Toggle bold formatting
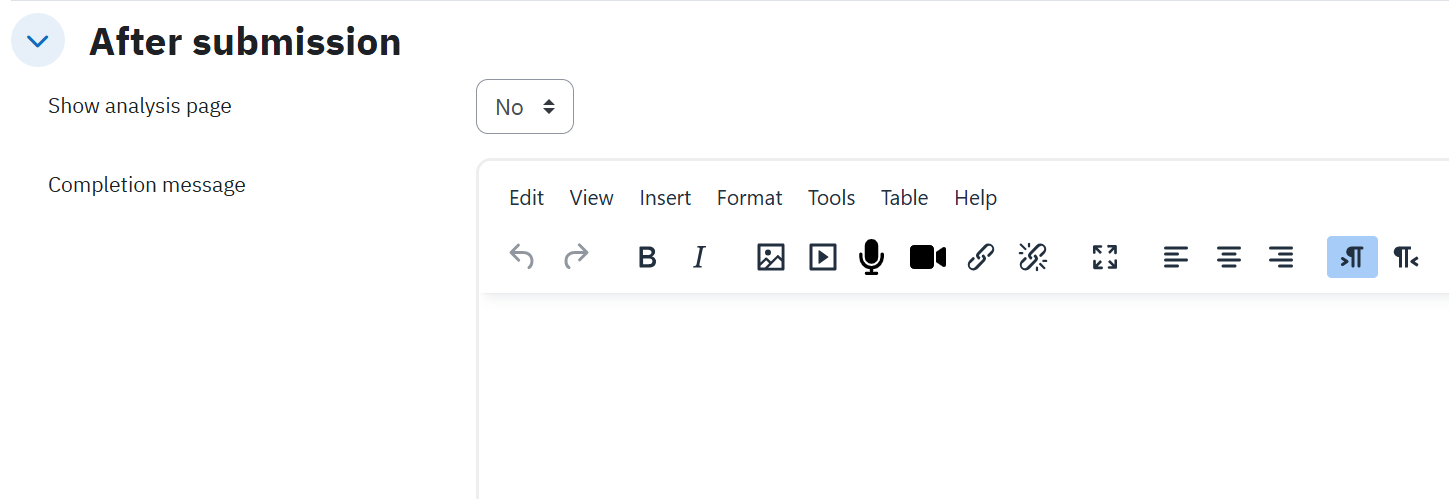The image size is (1449, 499). coord(647,257)
